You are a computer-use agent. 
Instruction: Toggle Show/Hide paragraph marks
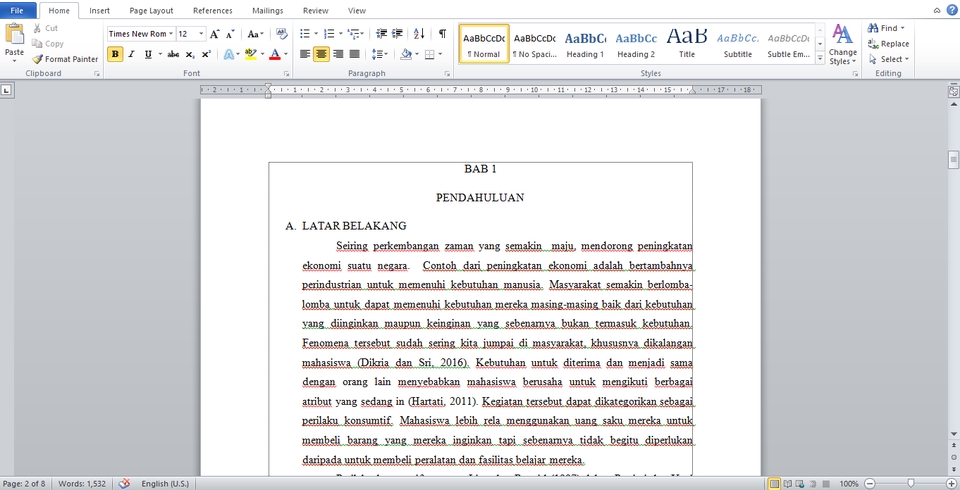click(x=442, y=34)
